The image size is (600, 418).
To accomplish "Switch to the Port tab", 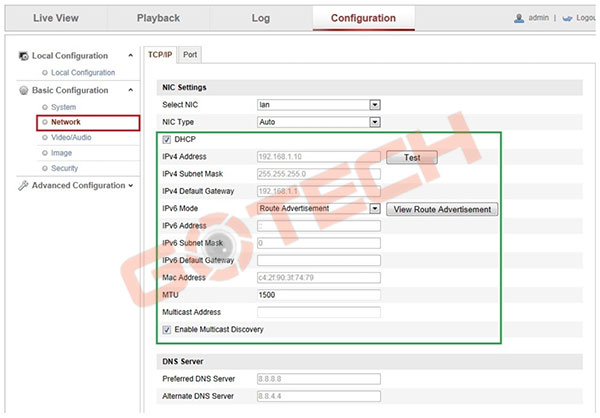I will 190,54.
